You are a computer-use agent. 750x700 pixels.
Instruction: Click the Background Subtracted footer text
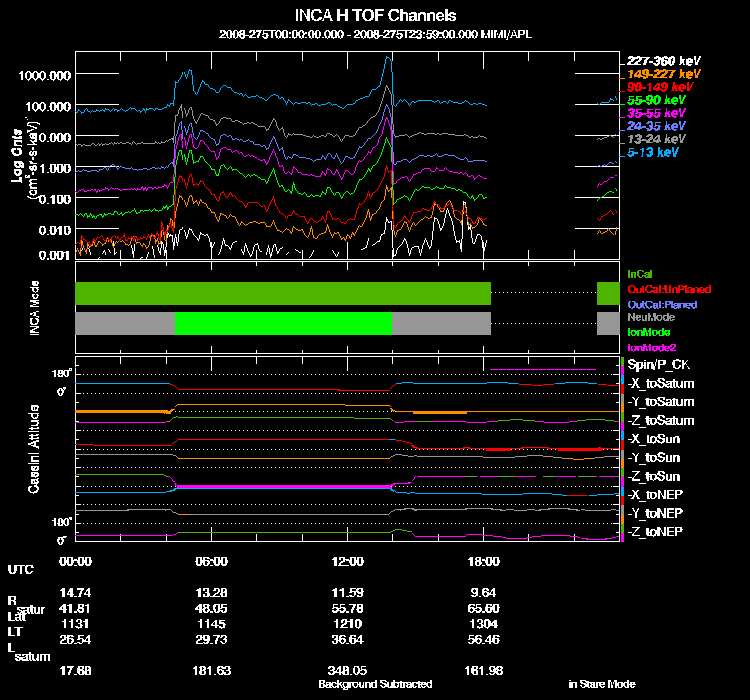click(x=375, y=684)
